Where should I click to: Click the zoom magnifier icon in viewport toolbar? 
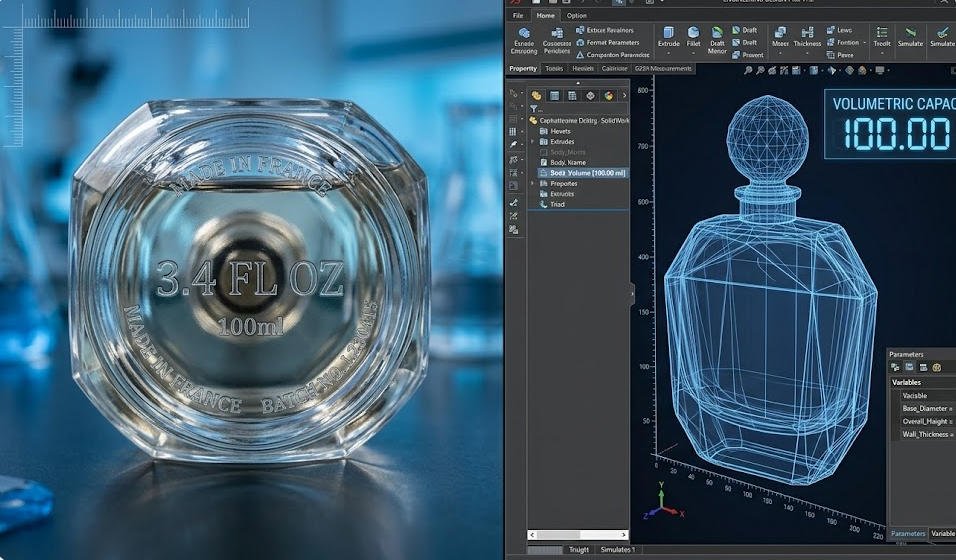tap(748, 70)
